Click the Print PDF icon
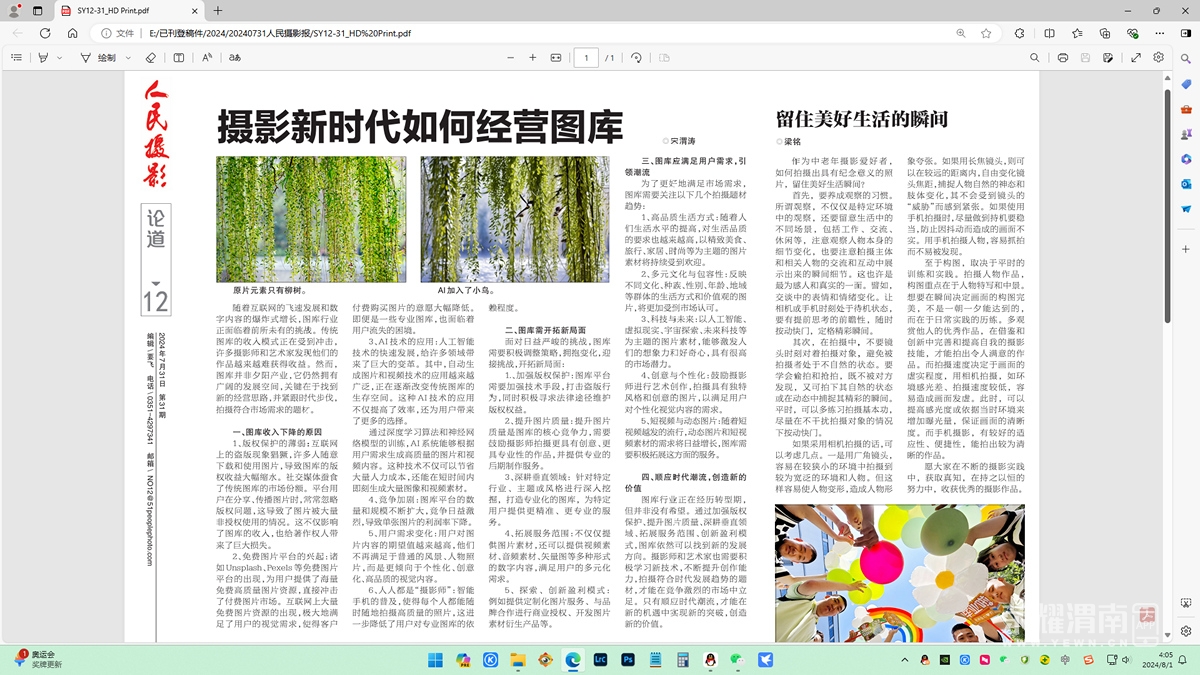Viewport: 1200px width, 675px height. (x=1062, y=58)
